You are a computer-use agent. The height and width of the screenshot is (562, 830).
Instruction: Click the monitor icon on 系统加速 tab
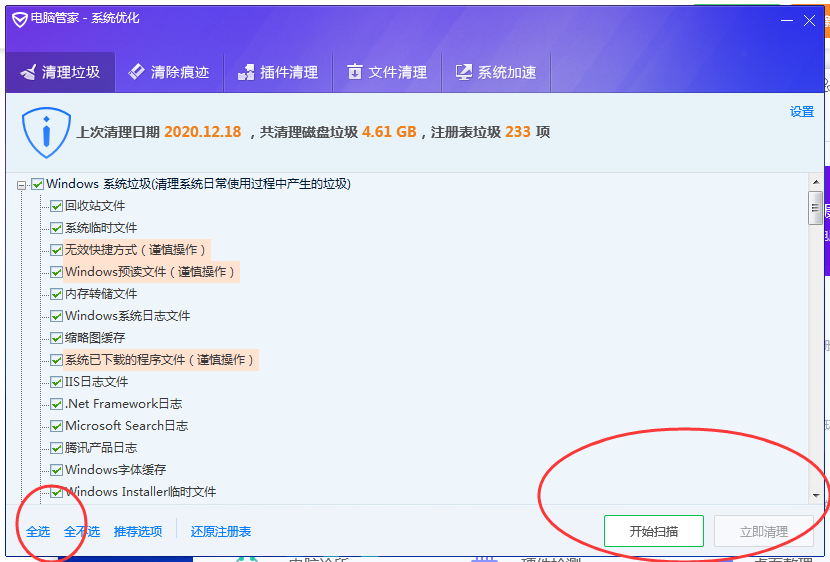coord(463,72)
